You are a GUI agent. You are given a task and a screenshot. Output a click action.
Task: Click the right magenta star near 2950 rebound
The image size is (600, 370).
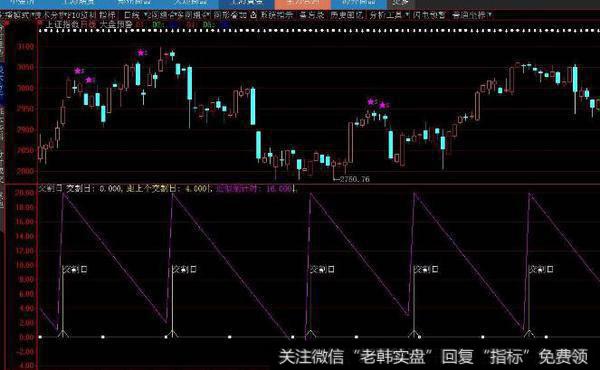point(382,105)
